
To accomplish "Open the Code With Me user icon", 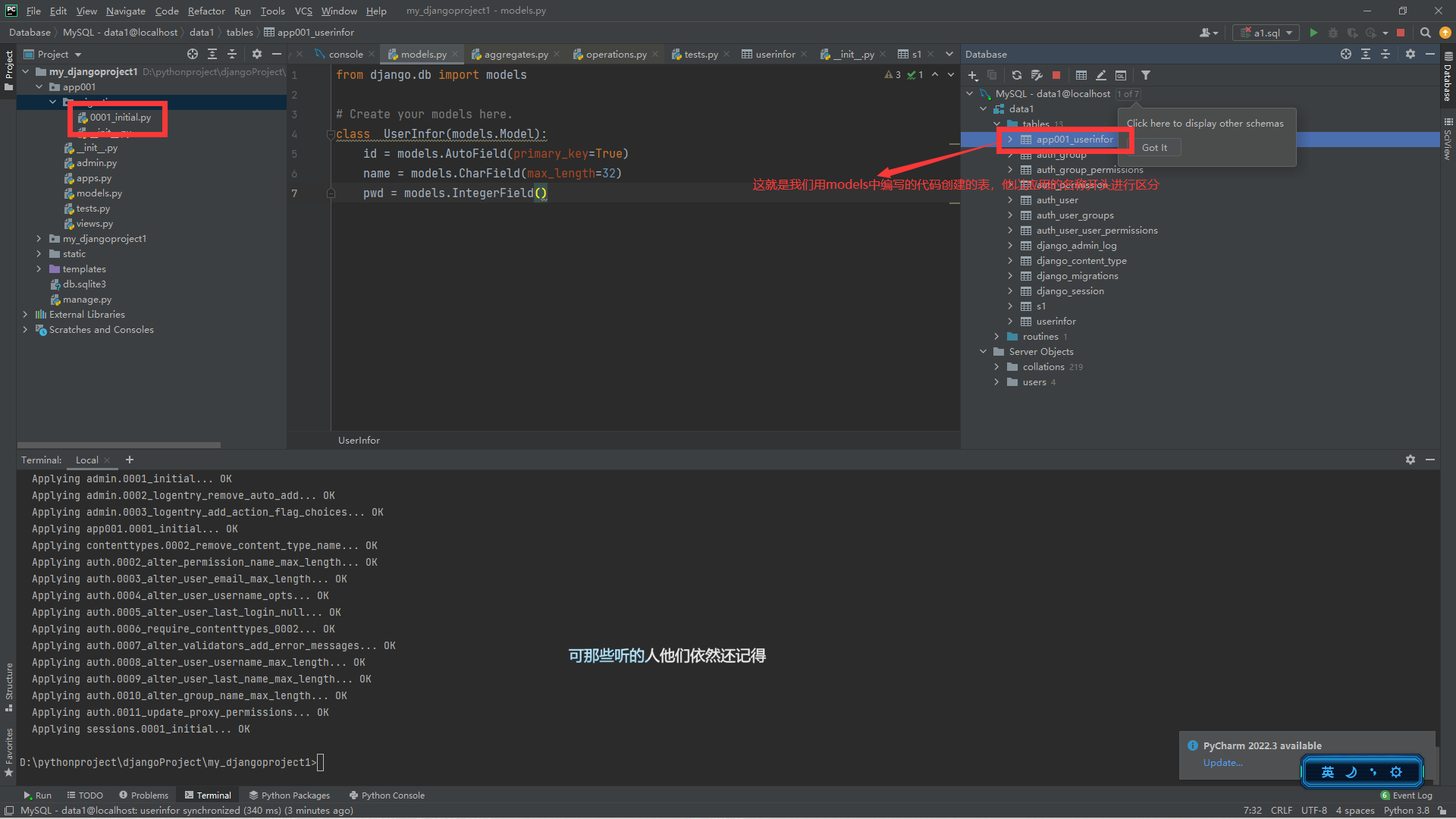I will pos(1208,33).
